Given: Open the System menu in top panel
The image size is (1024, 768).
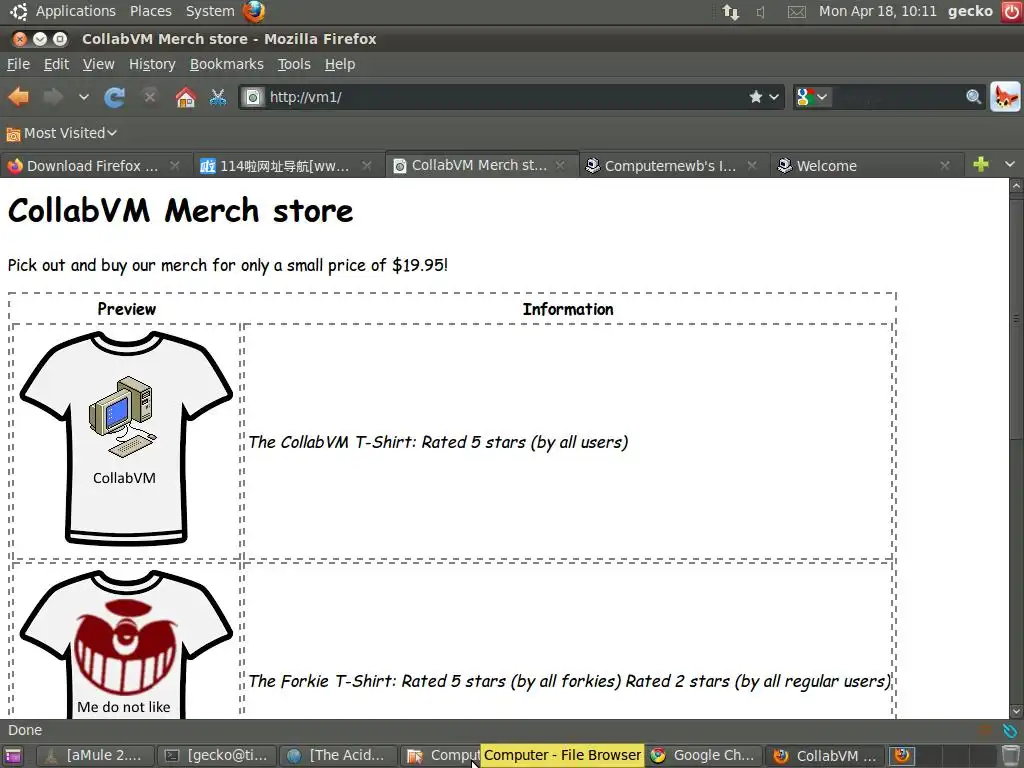Looking at the screenshot, I should pos(210,11).
